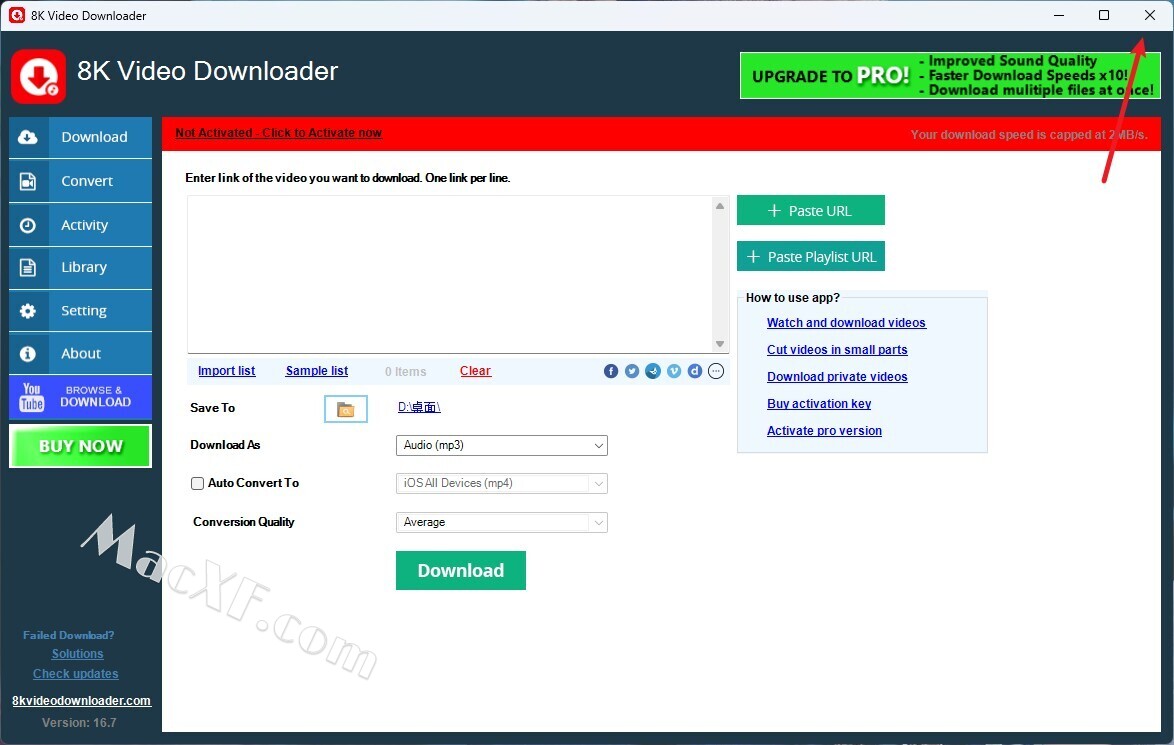This screenshot has height=745, width=1174.
Task: Open the Import list link
Action: coord(227,371)
